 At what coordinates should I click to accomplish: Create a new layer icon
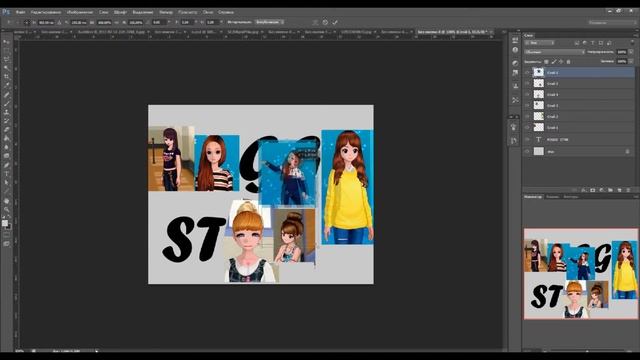point(619,190)
